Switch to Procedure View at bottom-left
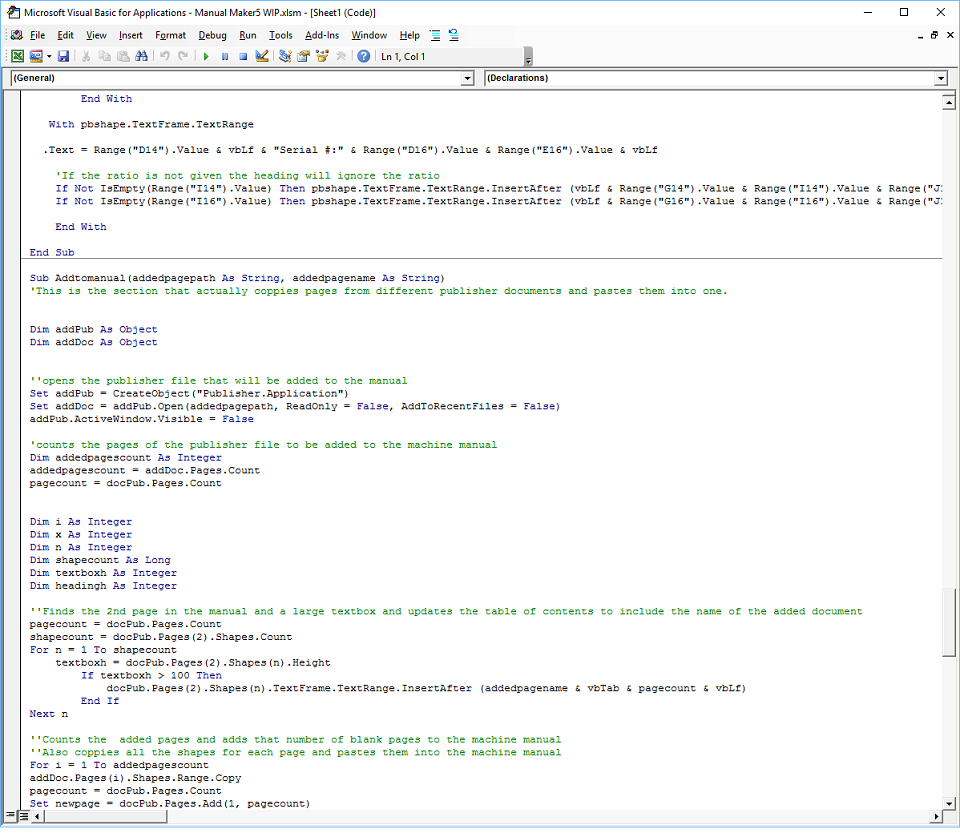Screen dimensions: 960x833 point(9,817)
